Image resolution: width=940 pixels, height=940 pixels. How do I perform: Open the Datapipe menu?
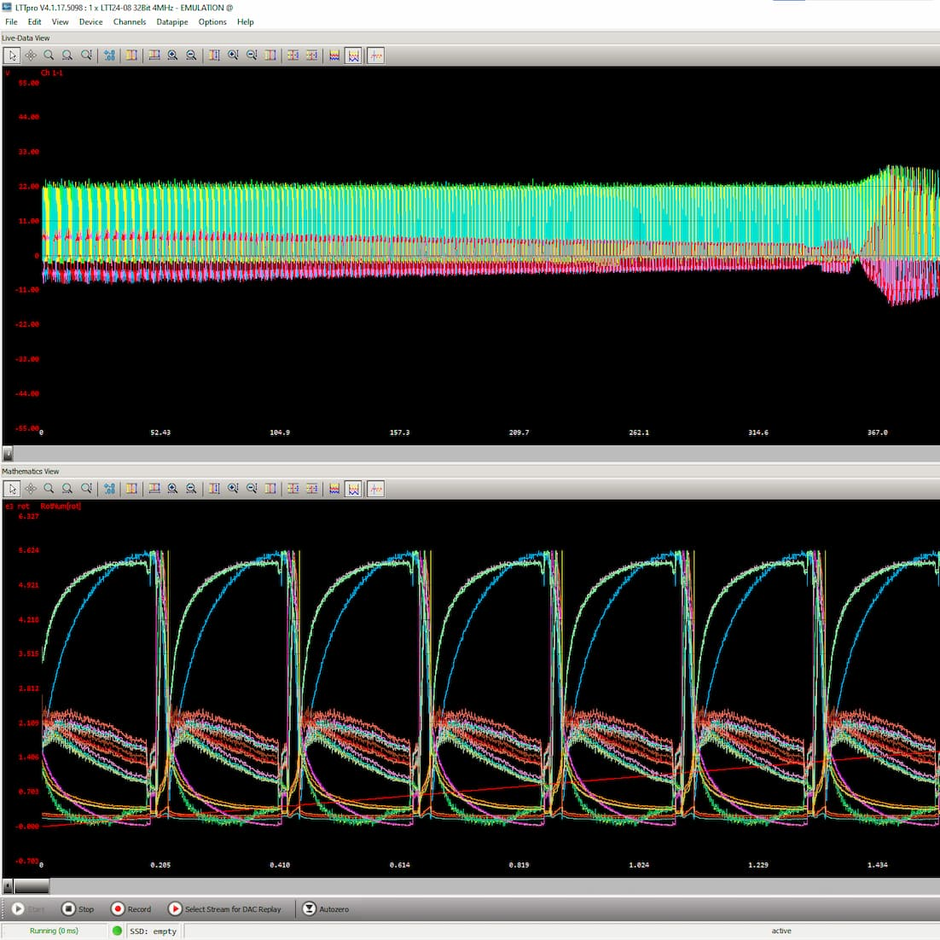(171, 21)
